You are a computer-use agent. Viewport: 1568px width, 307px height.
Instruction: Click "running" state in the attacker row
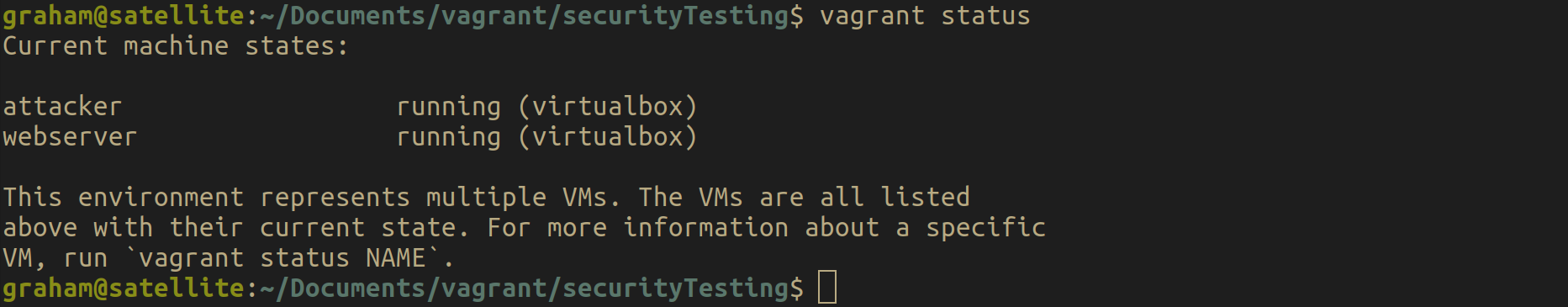448,108
